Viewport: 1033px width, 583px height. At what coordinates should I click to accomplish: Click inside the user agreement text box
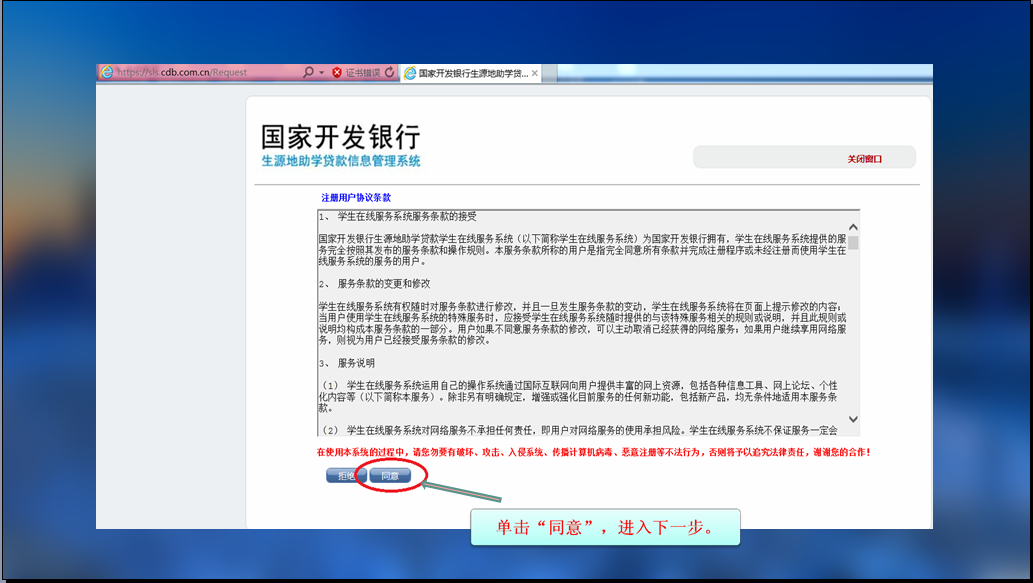point(580,320)
